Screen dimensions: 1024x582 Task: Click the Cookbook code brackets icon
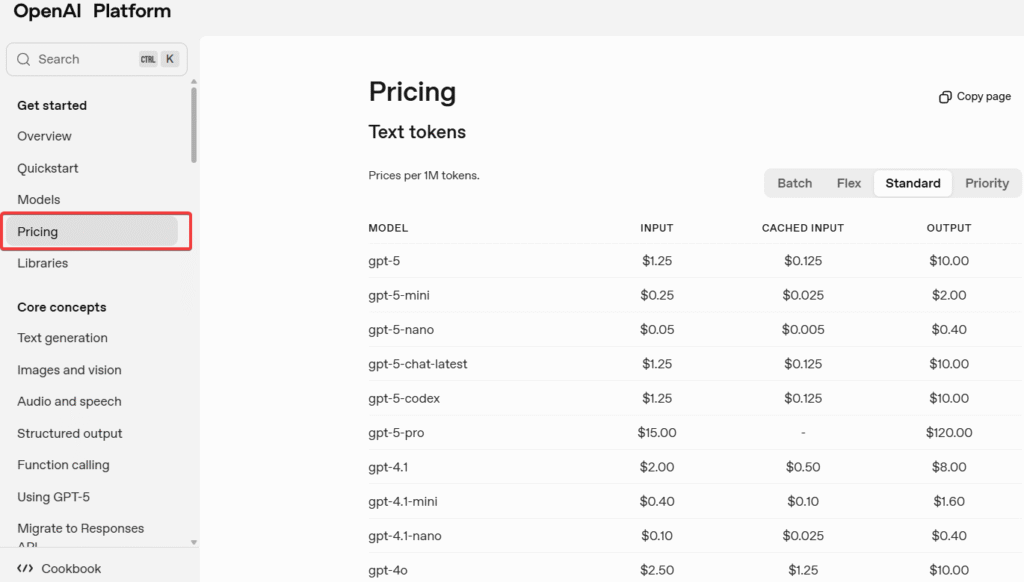coord(25,569)
